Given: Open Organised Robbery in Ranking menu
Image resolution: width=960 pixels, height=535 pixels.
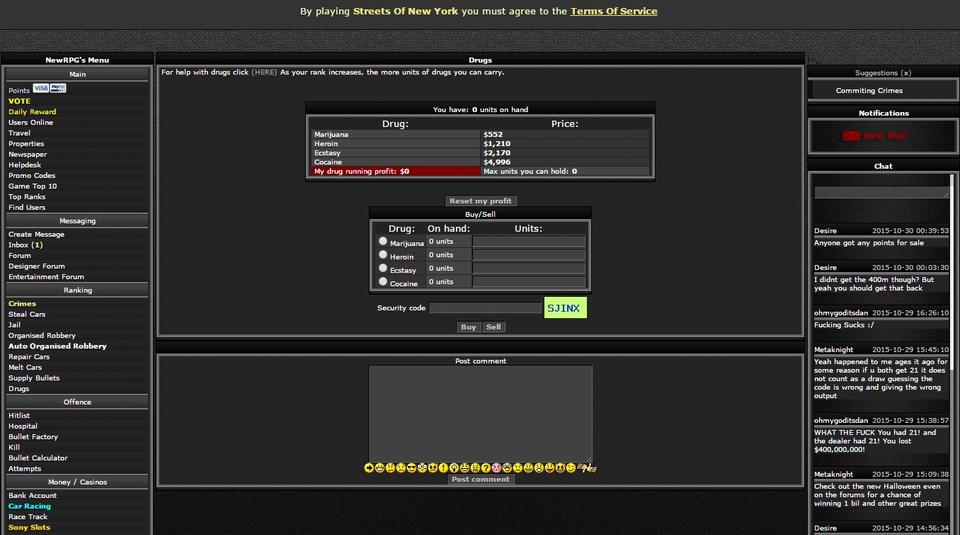Looking at the screenshot, I should click(x=42, y=336).
